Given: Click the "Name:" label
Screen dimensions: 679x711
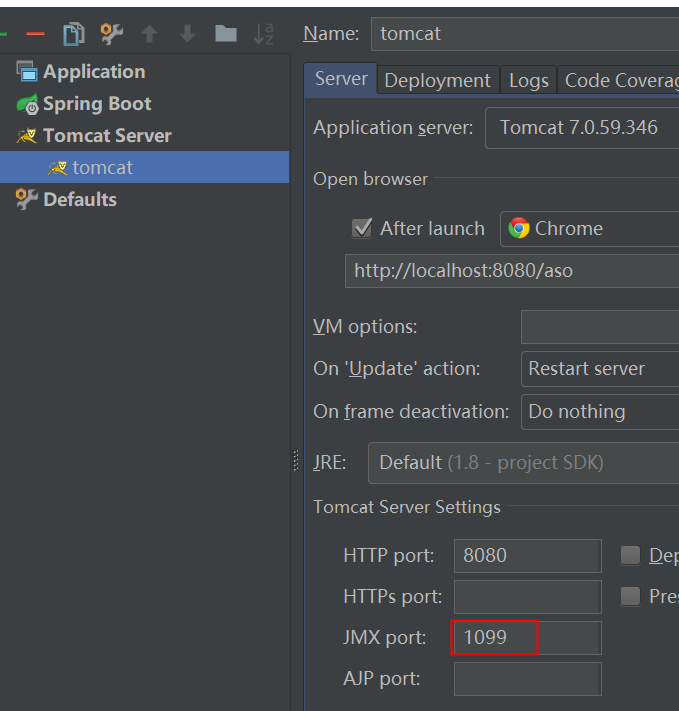Looking at the screenshot, I should pos(331,34).
